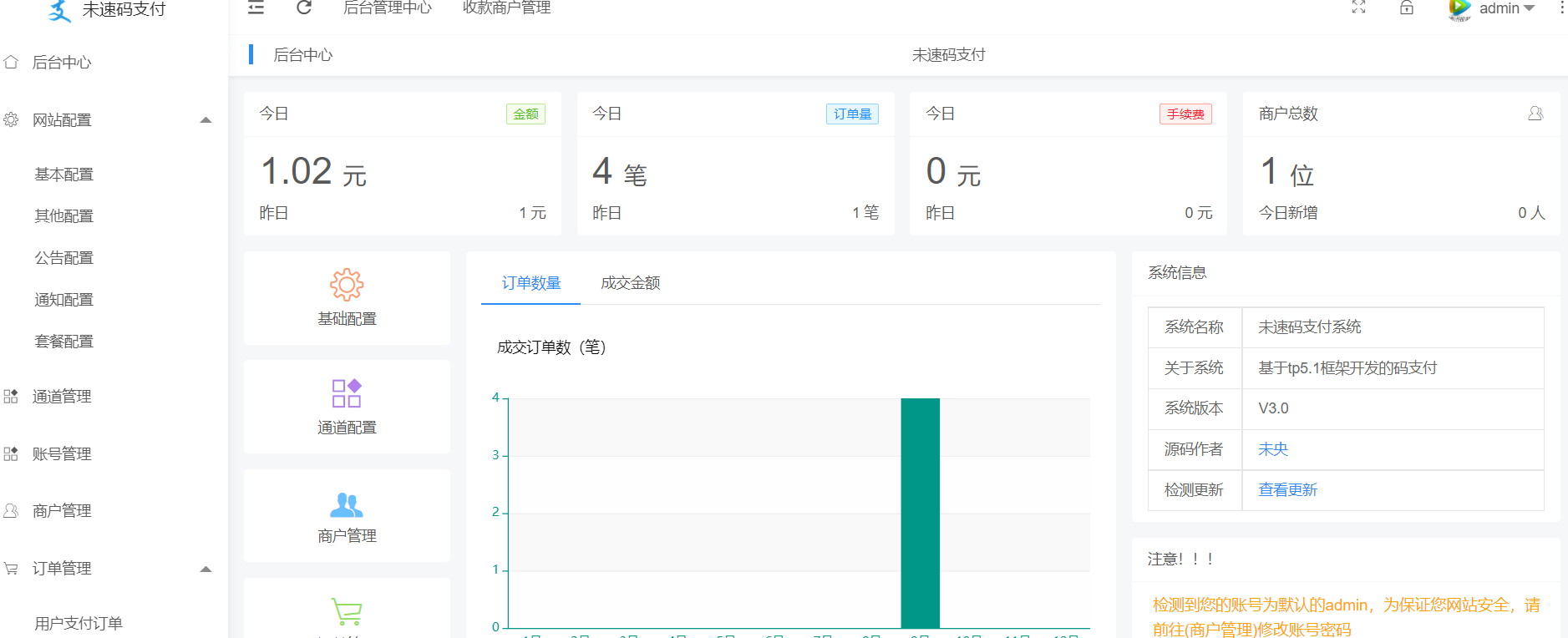Click the gear icon beside 网站配置
Screen dimensions: 1568x638
point(11,119)
